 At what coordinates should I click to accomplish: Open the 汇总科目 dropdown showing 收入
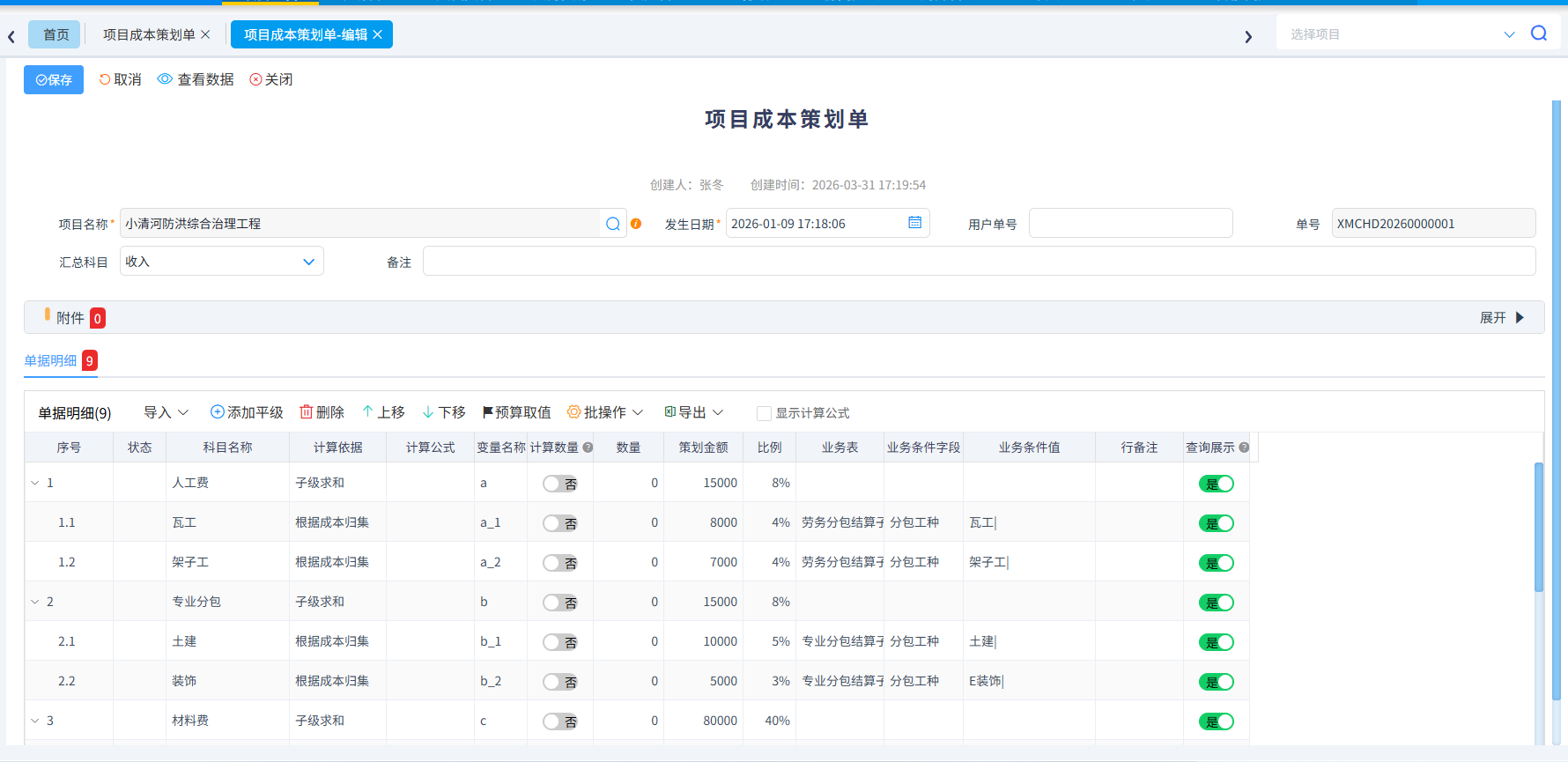click(x=222, y=262)
